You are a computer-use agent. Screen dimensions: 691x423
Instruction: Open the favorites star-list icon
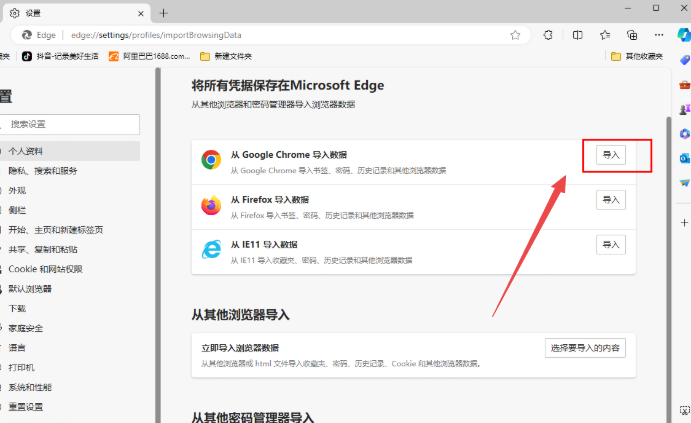pos(605,35)
